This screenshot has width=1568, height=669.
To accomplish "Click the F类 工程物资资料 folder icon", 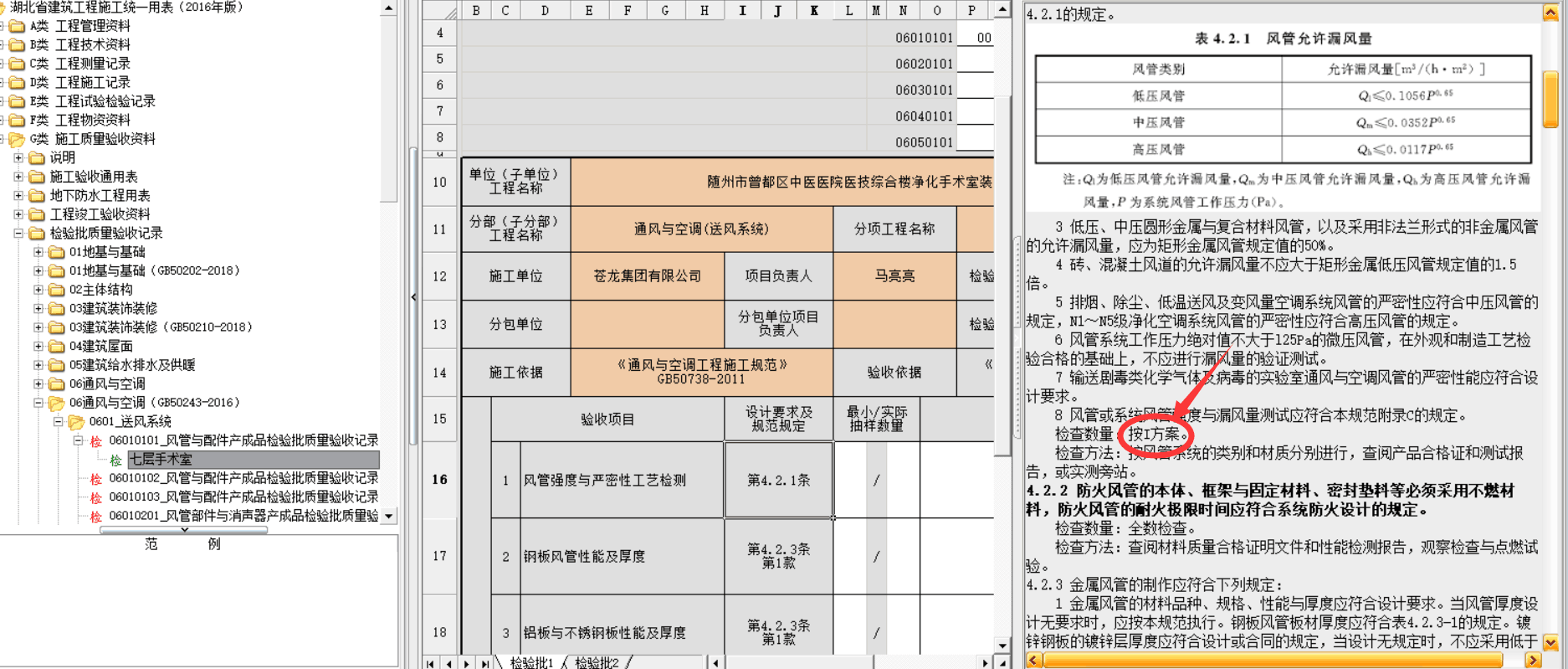I will [x=17, y=120].
